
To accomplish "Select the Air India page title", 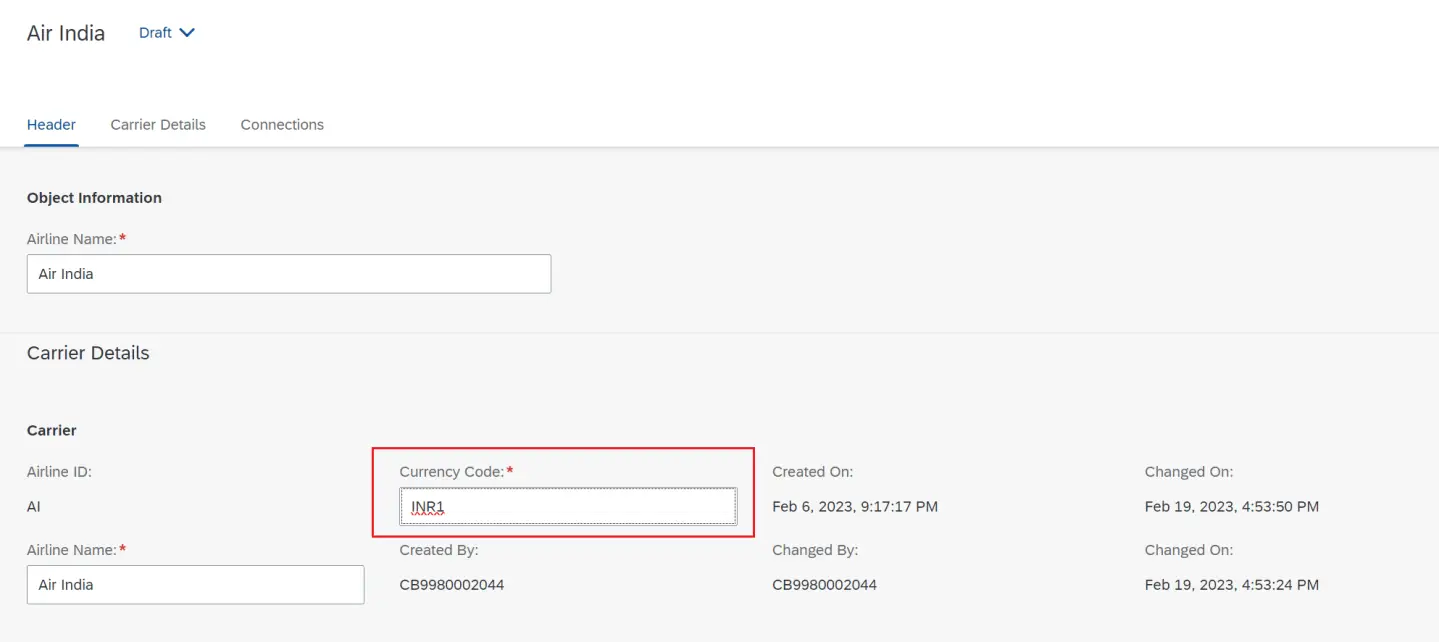I will click(x=66, y=33).
